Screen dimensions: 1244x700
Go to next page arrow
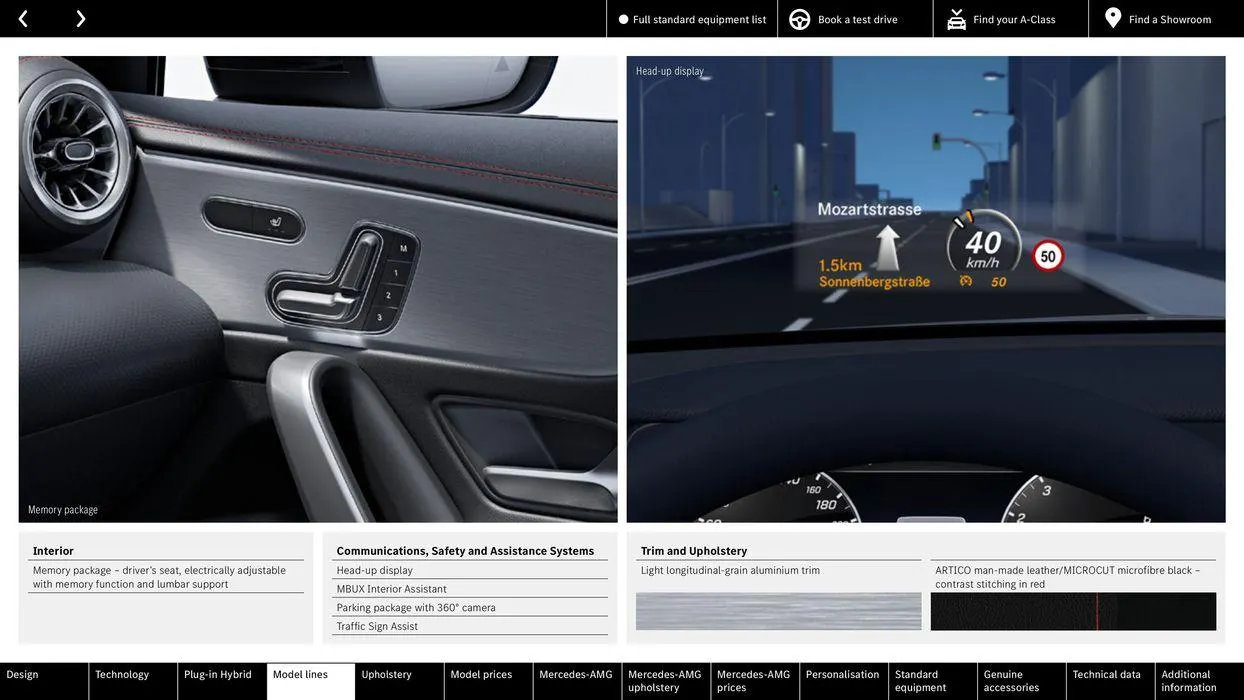[80, 19]
